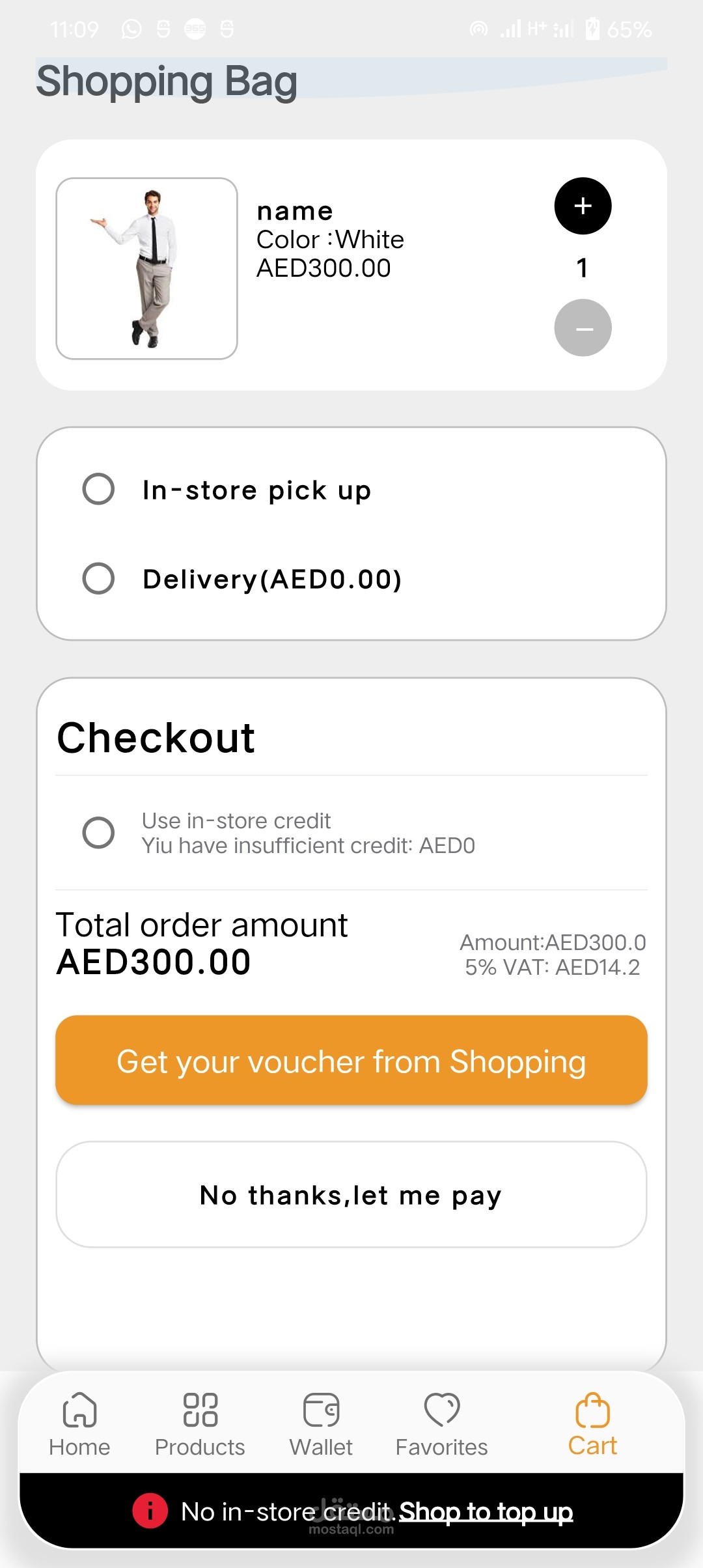Tap the battery indicator in status bar

592,29
